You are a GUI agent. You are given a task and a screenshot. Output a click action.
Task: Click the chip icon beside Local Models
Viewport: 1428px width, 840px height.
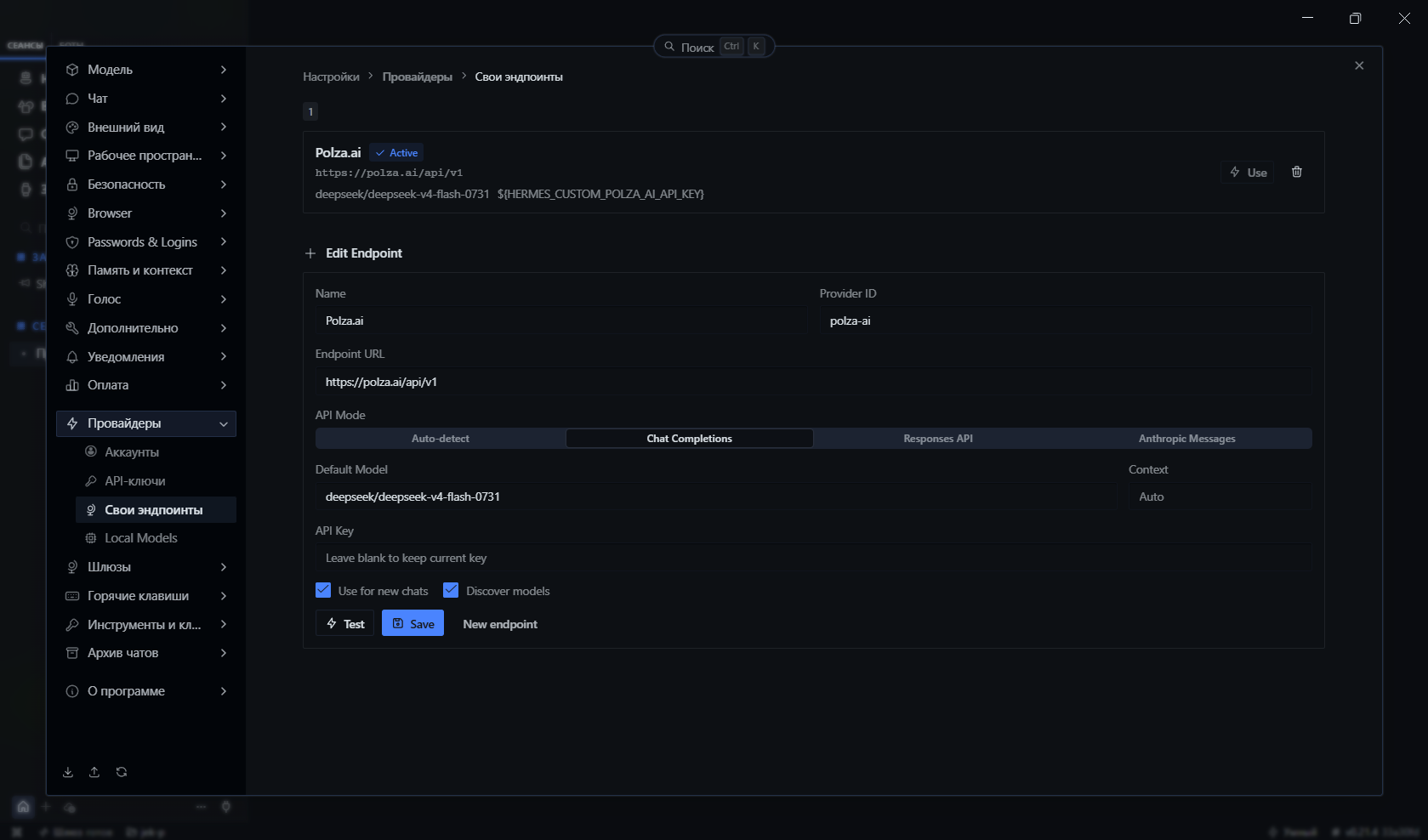click(91, 538)
